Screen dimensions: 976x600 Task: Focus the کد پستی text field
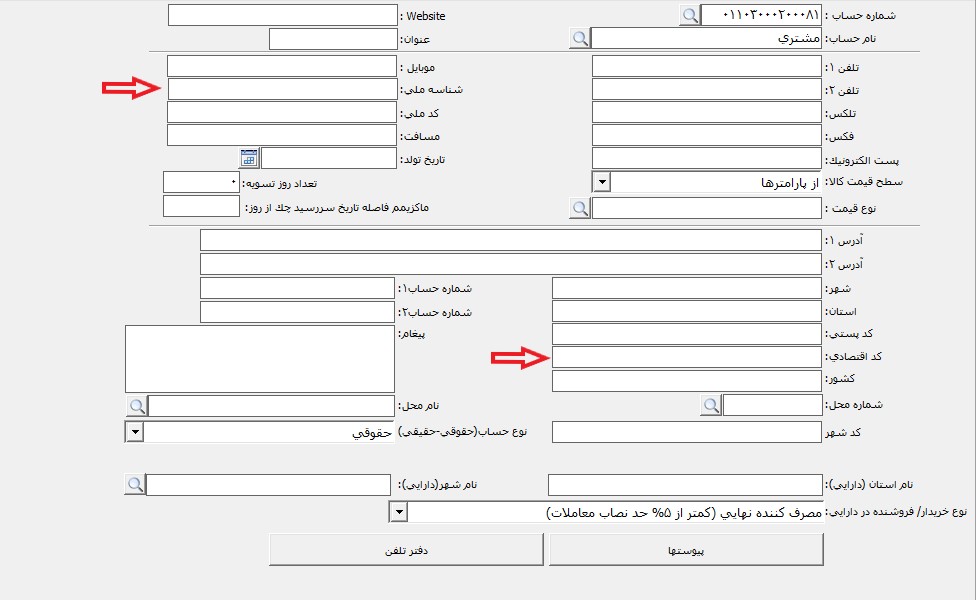pos(686,334)
